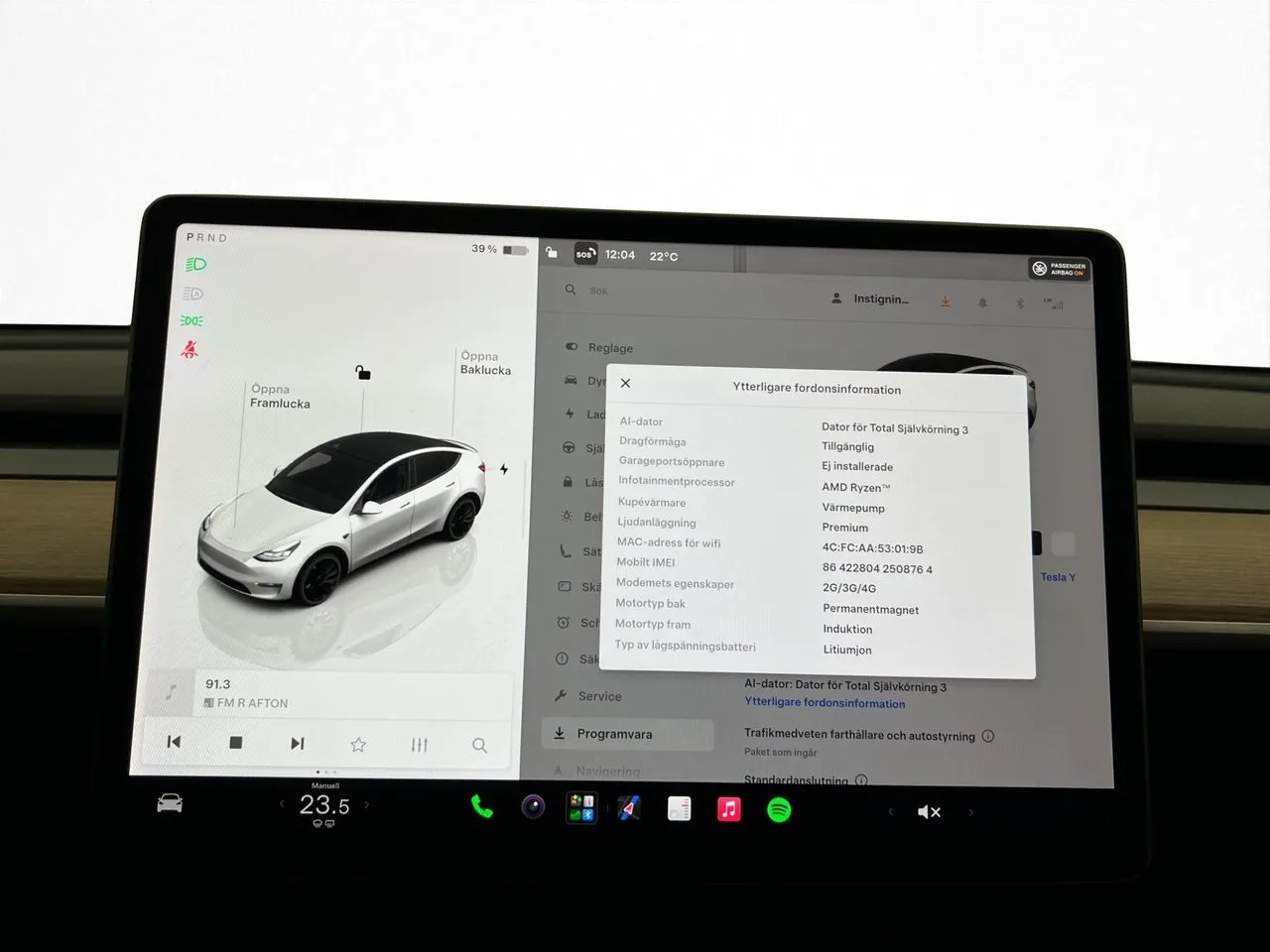Open the Service settings menu
This screenshot has height=952, width=1270.
(587, 696)
